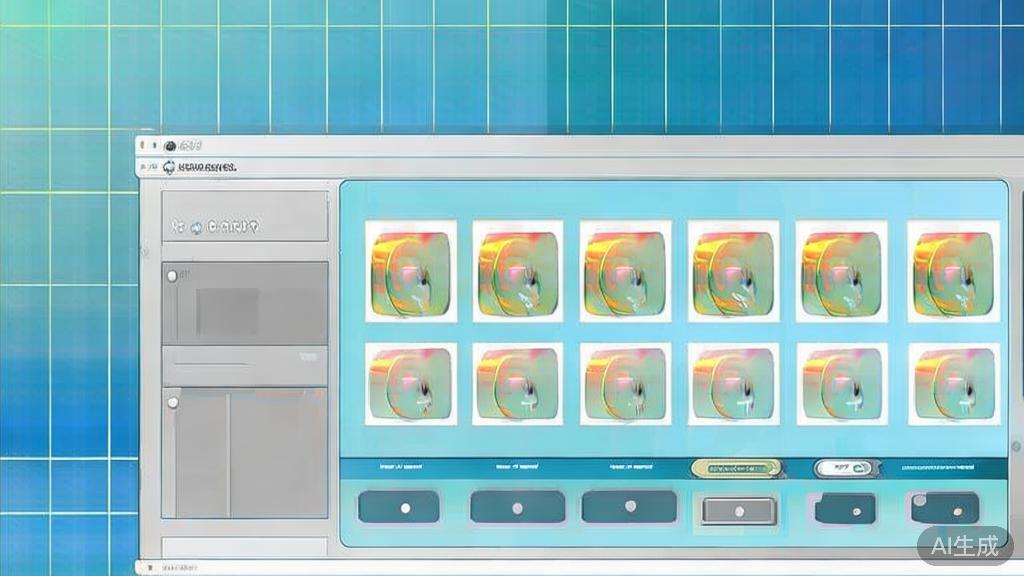The height and width of the screenshot is (576, 1024).
Task: Click the small collapse handle on the left window edge
Action: [x=145, y=251]
